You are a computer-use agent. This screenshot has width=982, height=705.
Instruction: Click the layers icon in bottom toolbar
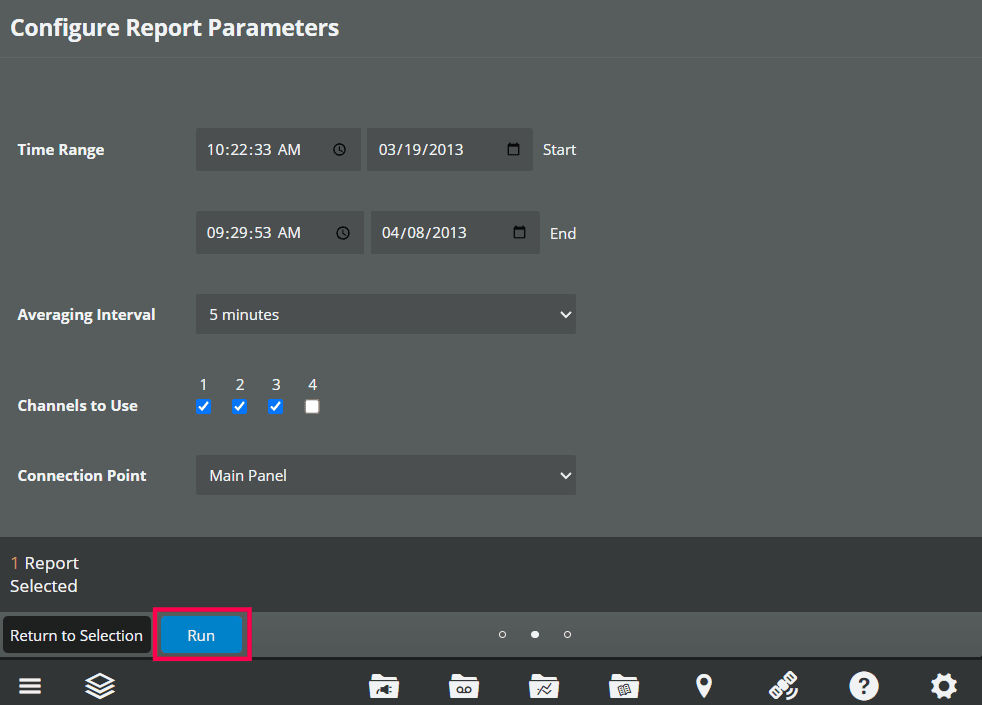[x=99, y=686]
